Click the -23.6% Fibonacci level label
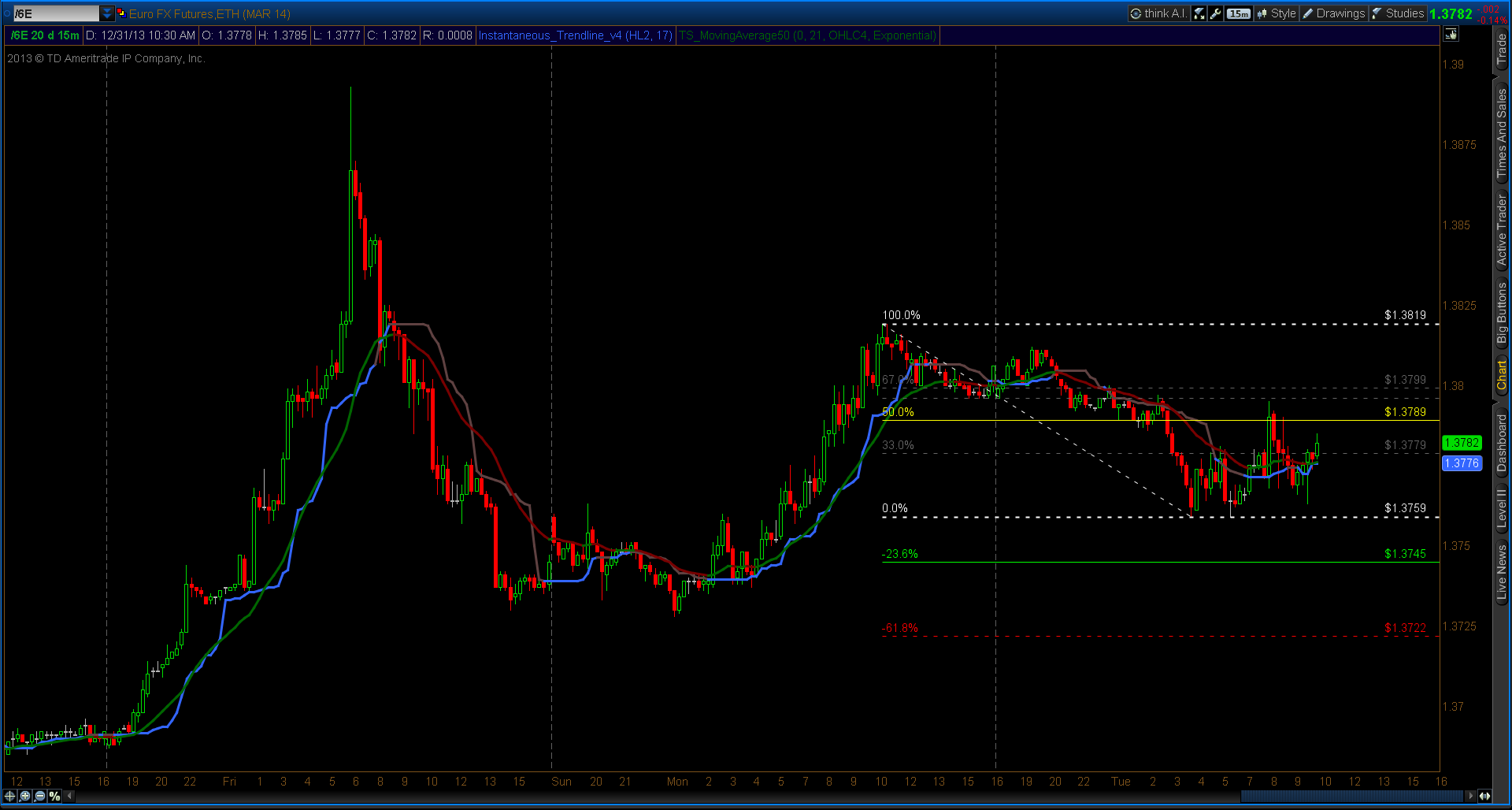This screenshot has width=1512, height=810. tap(900, 554)
